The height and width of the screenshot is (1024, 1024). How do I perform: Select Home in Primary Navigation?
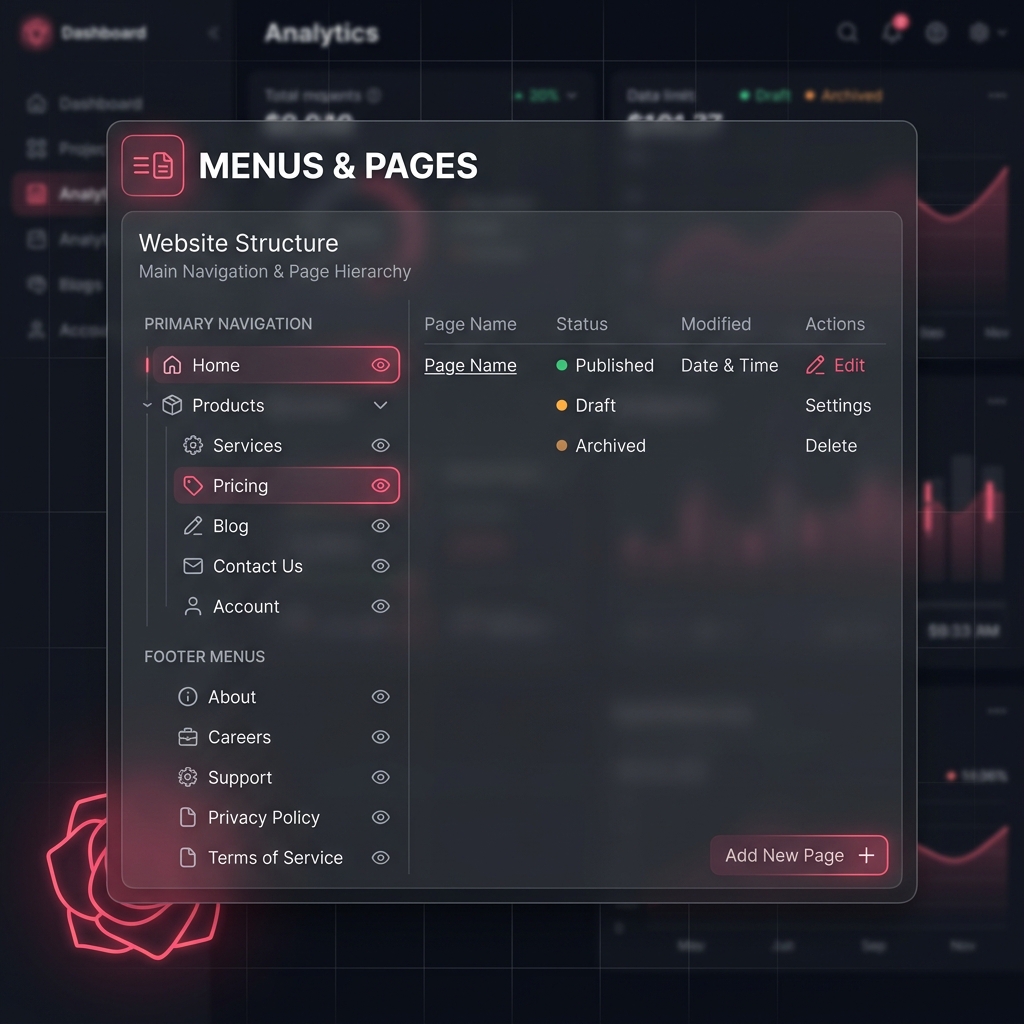click(x=276, y=365)
